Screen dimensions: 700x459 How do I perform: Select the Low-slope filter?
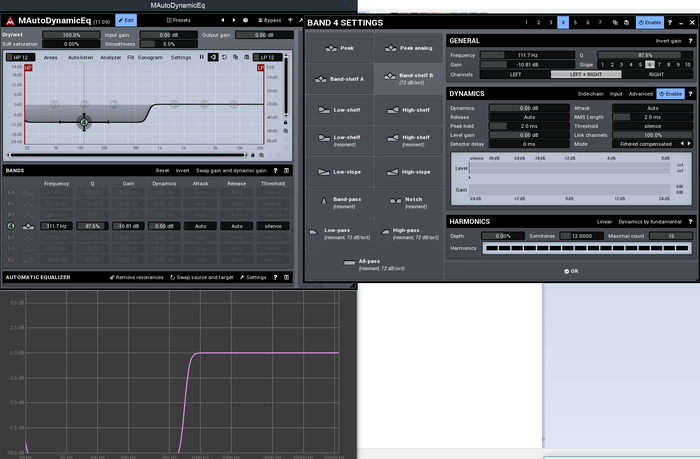340,171
